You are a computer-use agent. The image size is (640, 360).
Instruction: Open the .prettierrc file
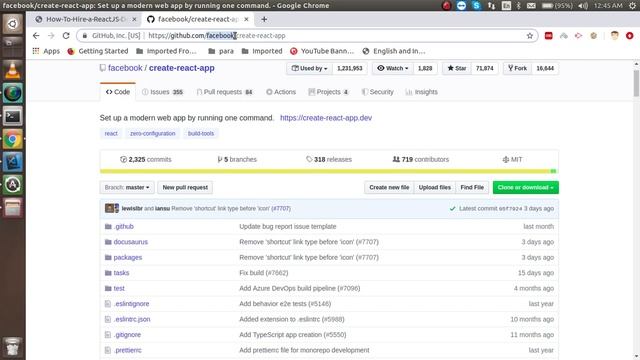click(x=128, y=350)
